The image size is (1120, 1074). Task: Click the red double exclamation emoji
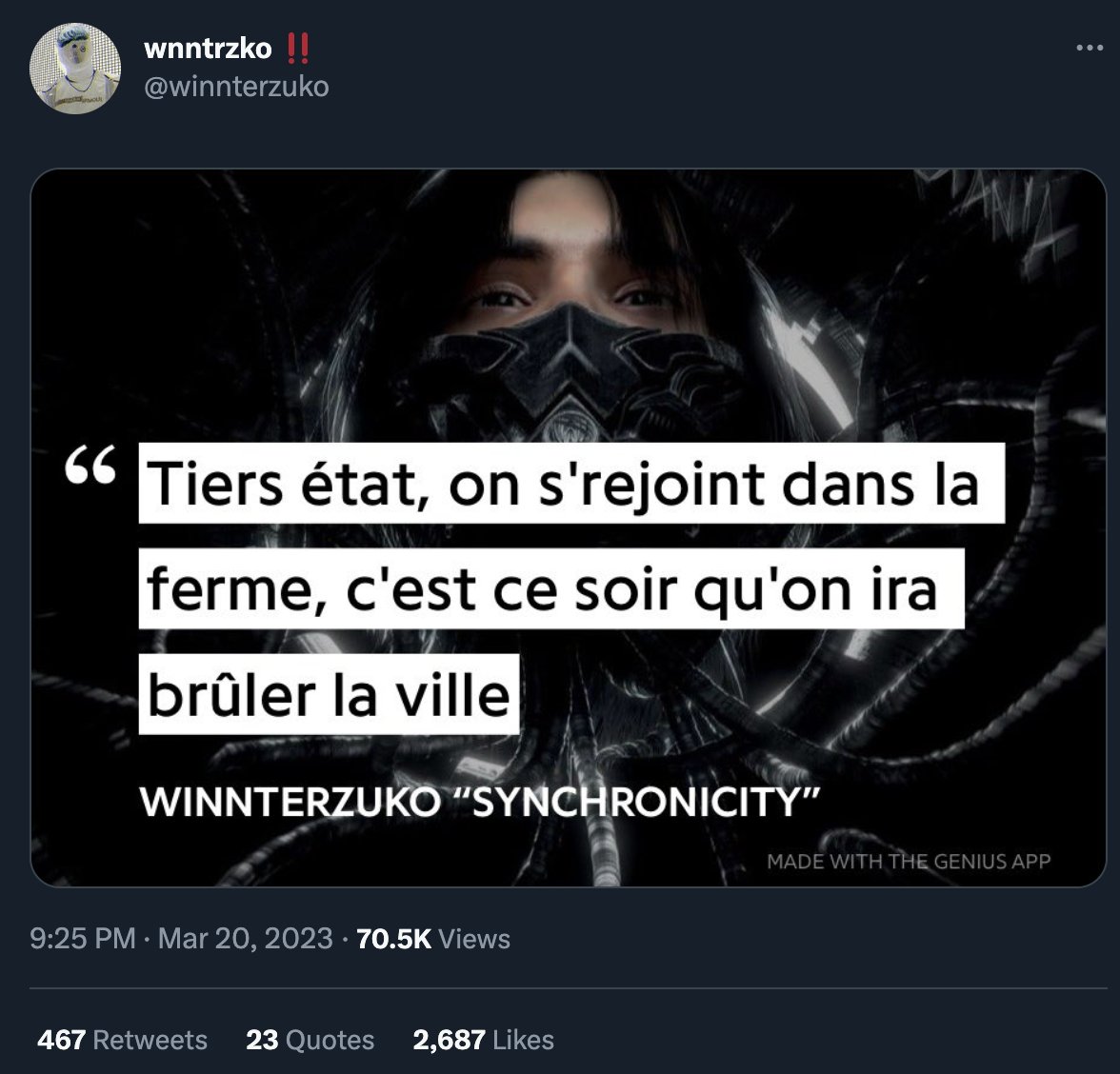[297, 49]
